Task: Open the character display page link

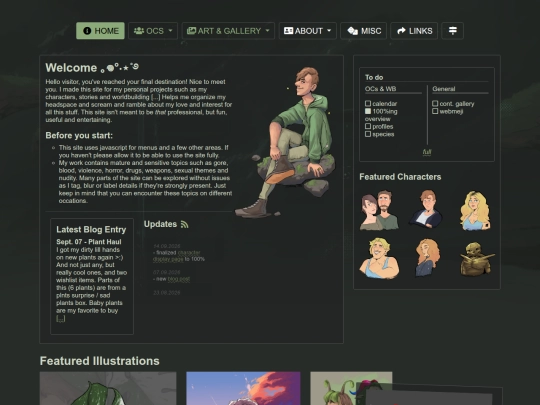Action: 177,256
